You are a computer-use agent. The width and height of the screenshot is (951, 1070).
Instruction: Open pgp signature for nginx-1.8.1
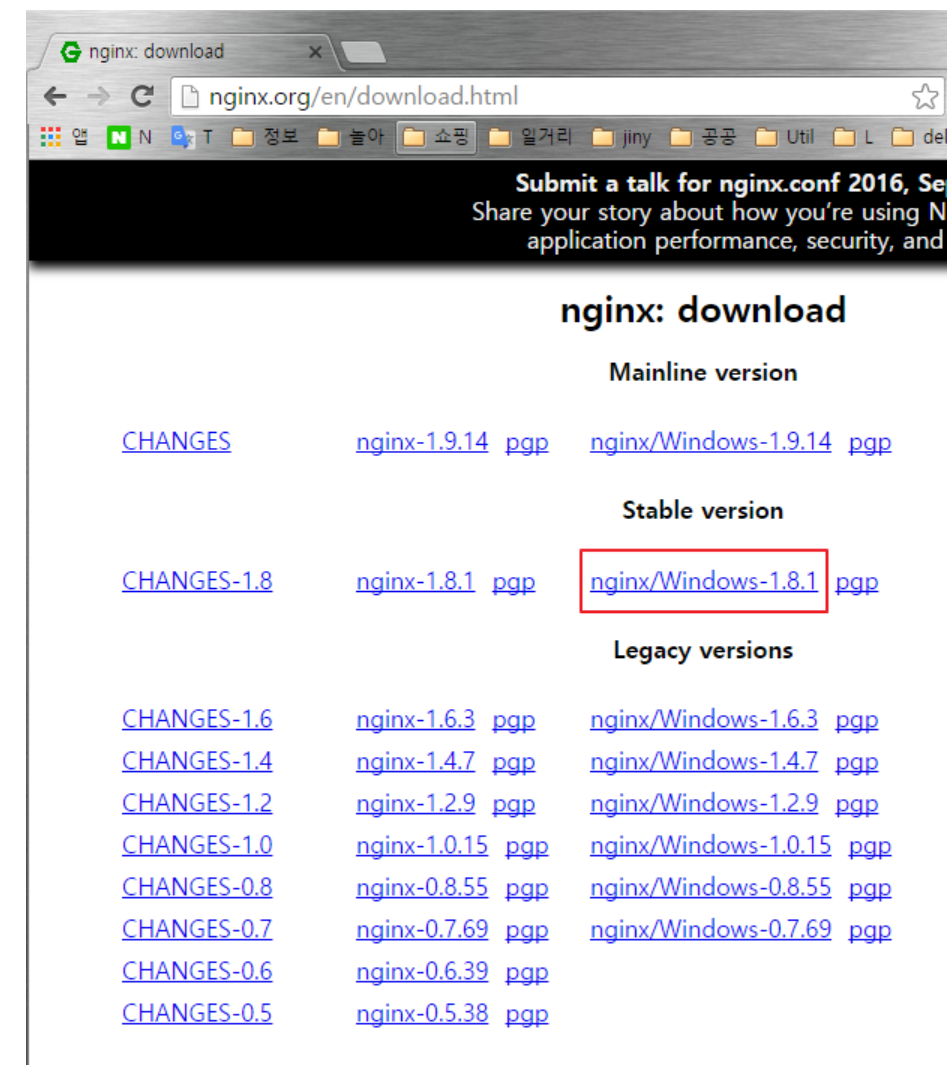514,583
